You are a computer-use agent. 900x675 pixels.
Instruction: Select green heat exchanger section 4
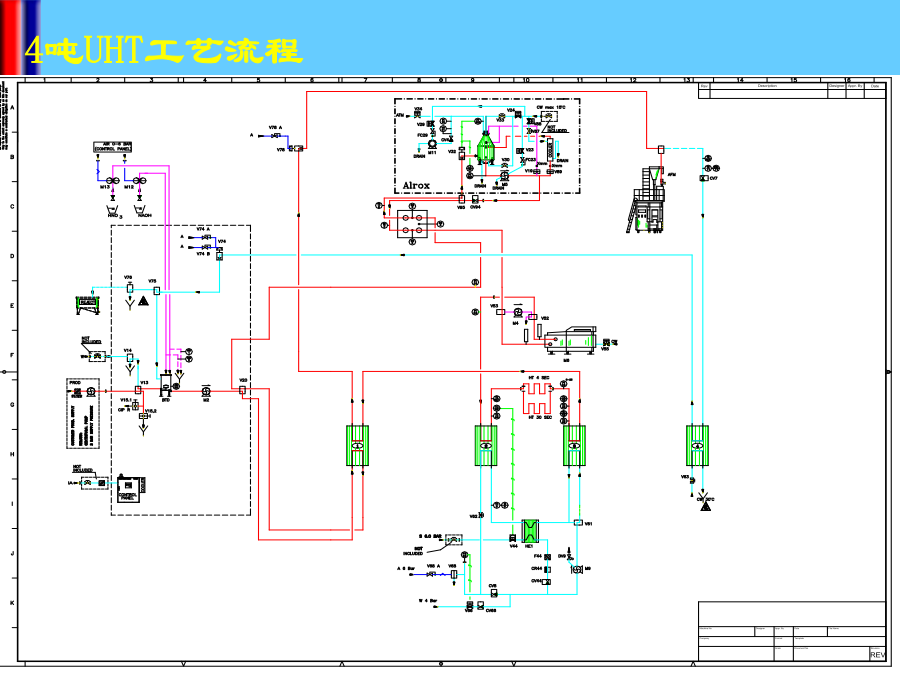pos(697,445)
